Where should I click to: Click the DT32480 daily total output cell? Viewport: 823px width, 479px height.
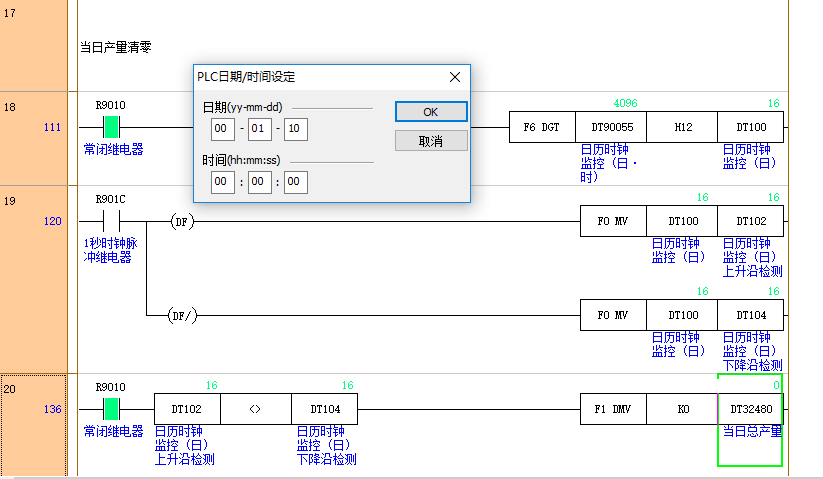click(750, 408)
